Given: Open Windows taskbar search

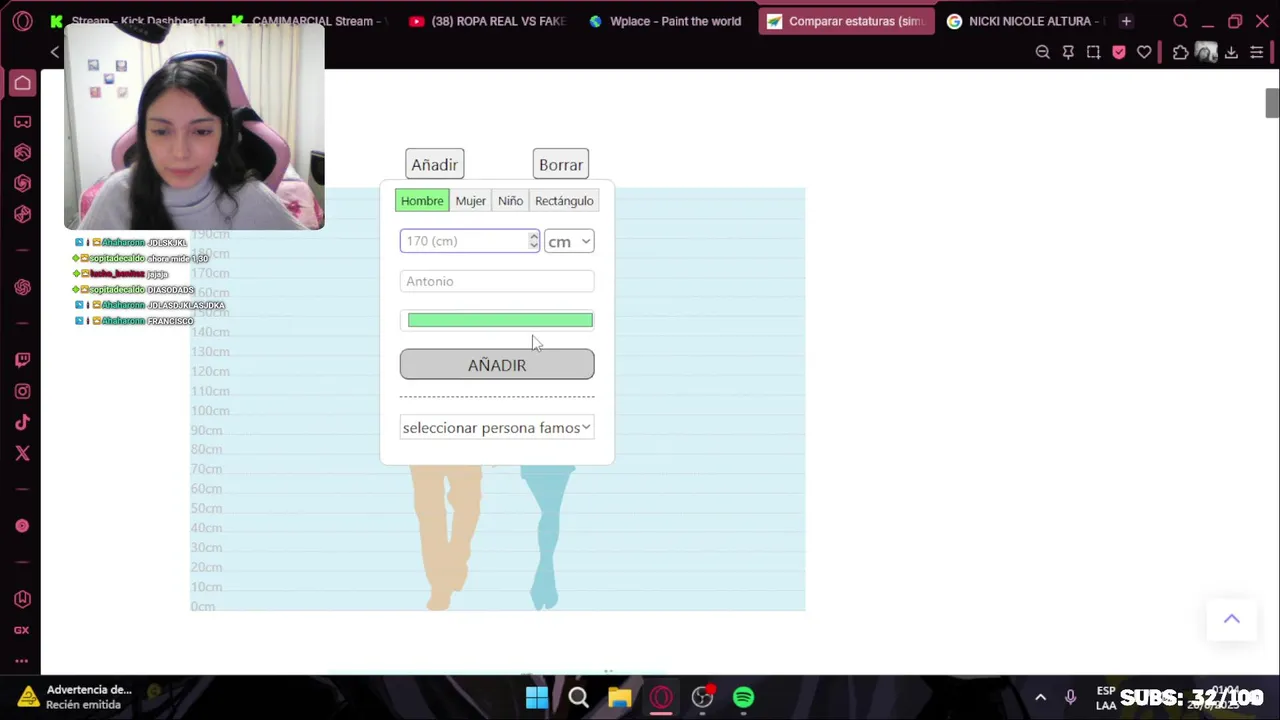Looking at the screenshot, I should tap(578, 697).
